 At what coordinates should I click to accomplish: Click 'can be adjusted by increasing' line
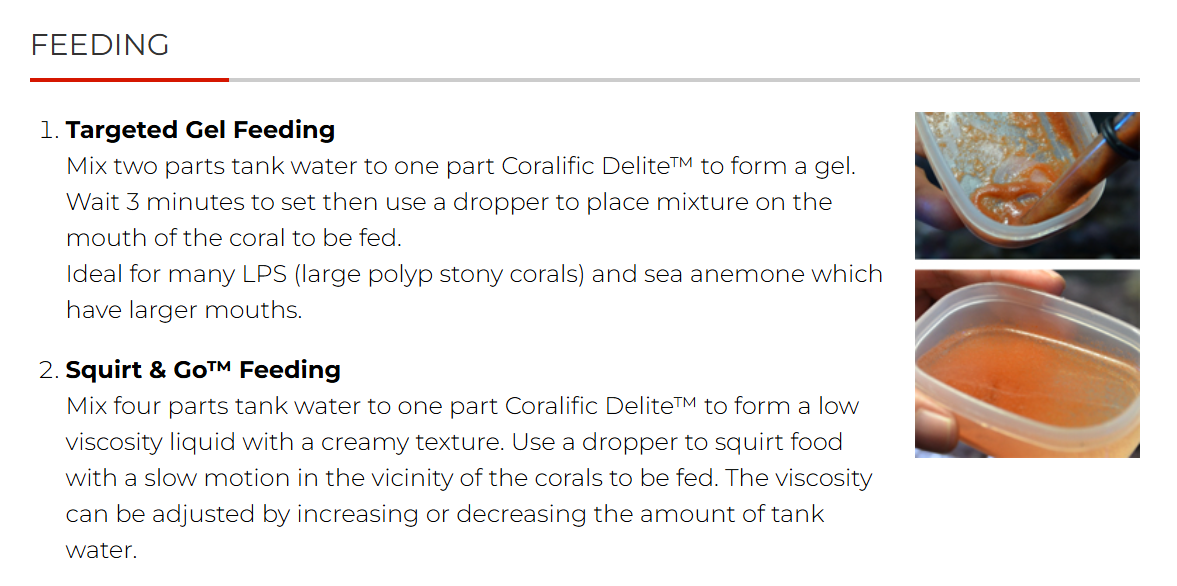point(445,514)
